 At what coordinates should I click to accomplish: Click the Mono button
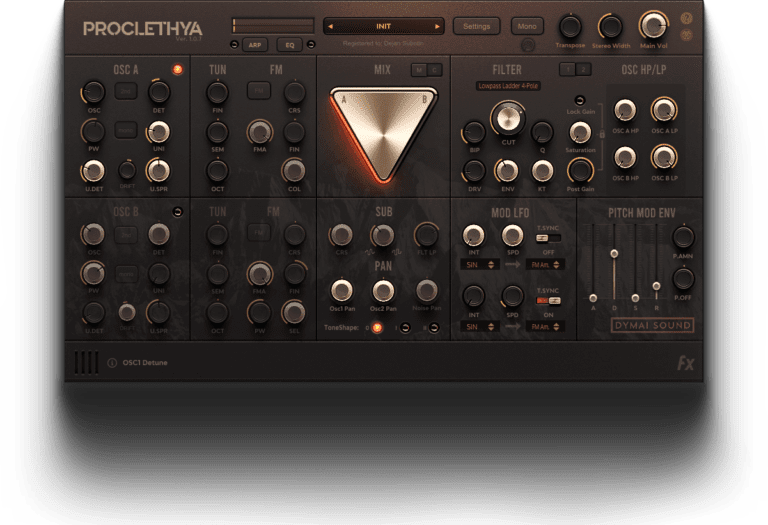pos(527,26)
